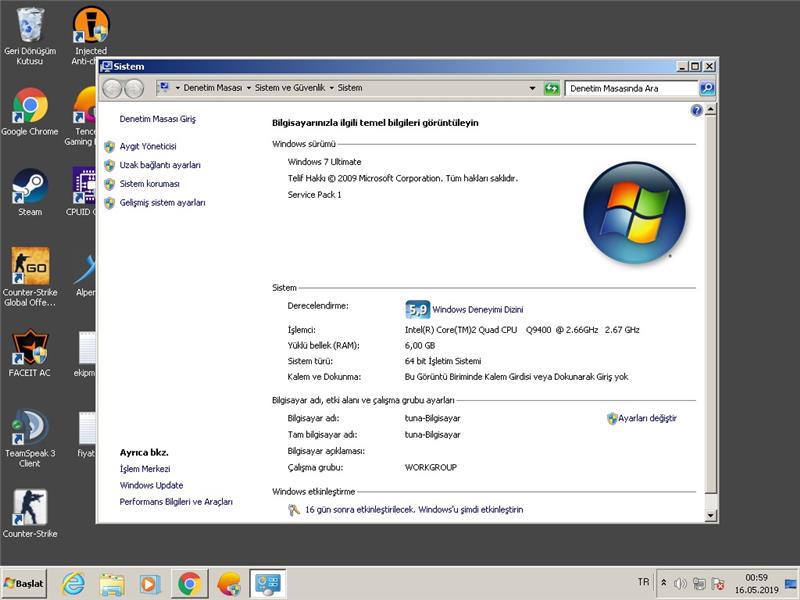Viewport: 800px width, 600px height.
Task: Open Sistem koruması link
Action: [x=149, y=184]
